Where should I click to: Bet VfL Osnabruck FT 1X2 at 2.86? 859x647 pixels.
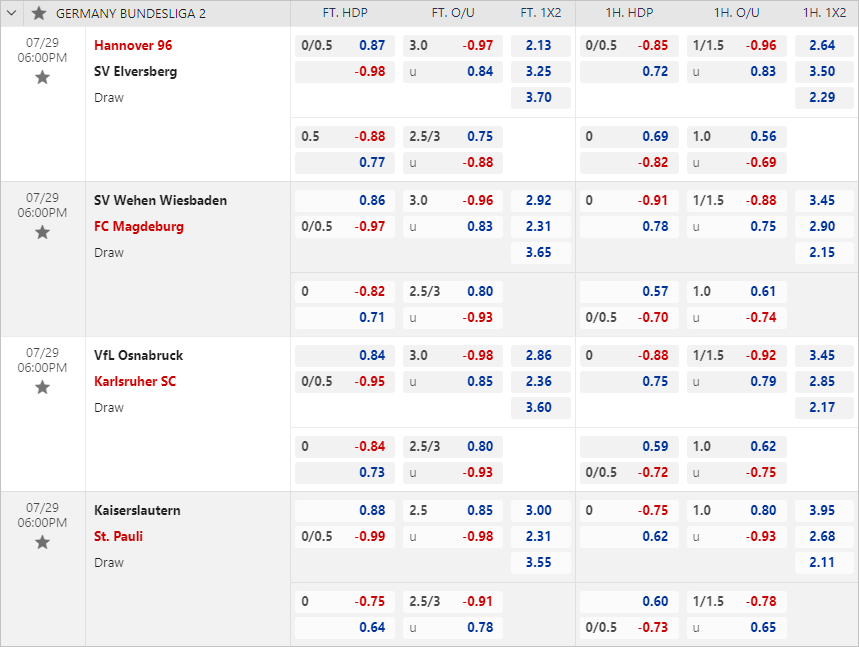click(541, 356)
